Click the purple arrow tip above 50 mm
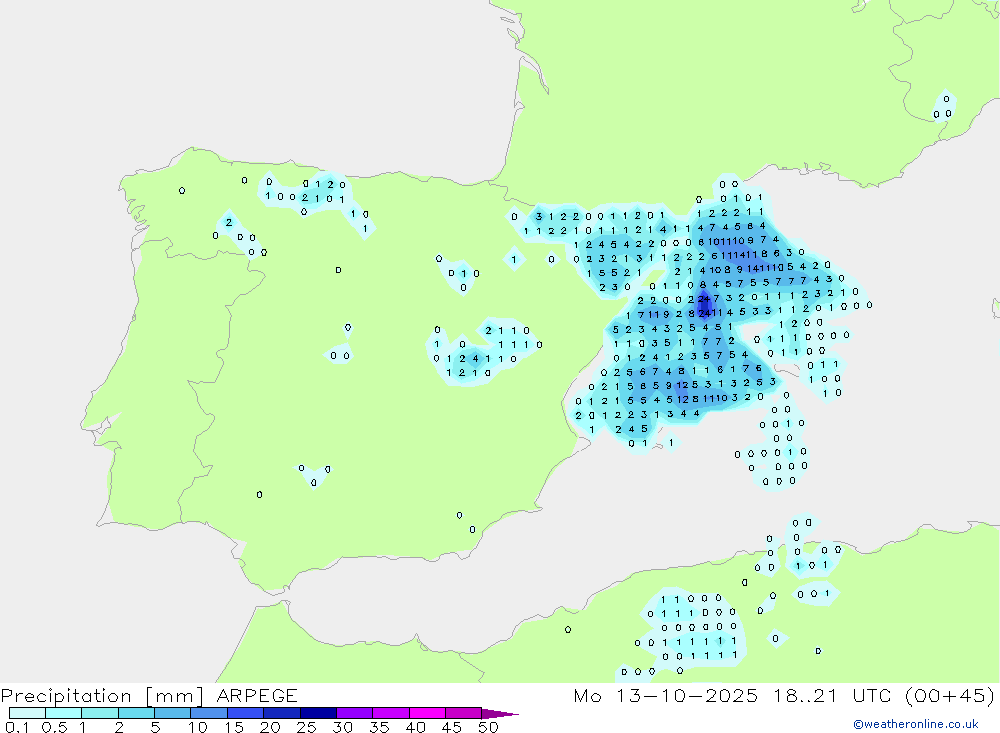The height and width of the screenshot is (733, 1000). [500, 713]
